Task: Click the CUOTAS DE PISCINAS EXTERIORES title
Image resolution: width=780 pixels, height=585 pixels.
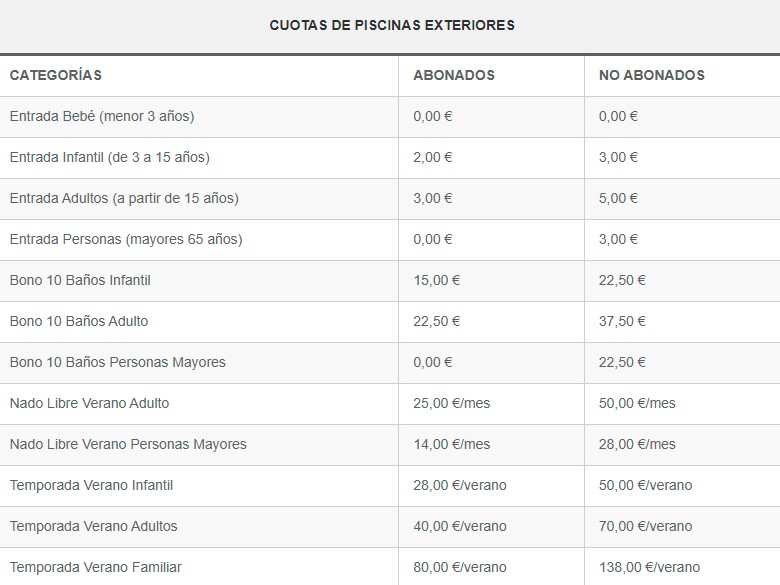Action: [392, 25]
